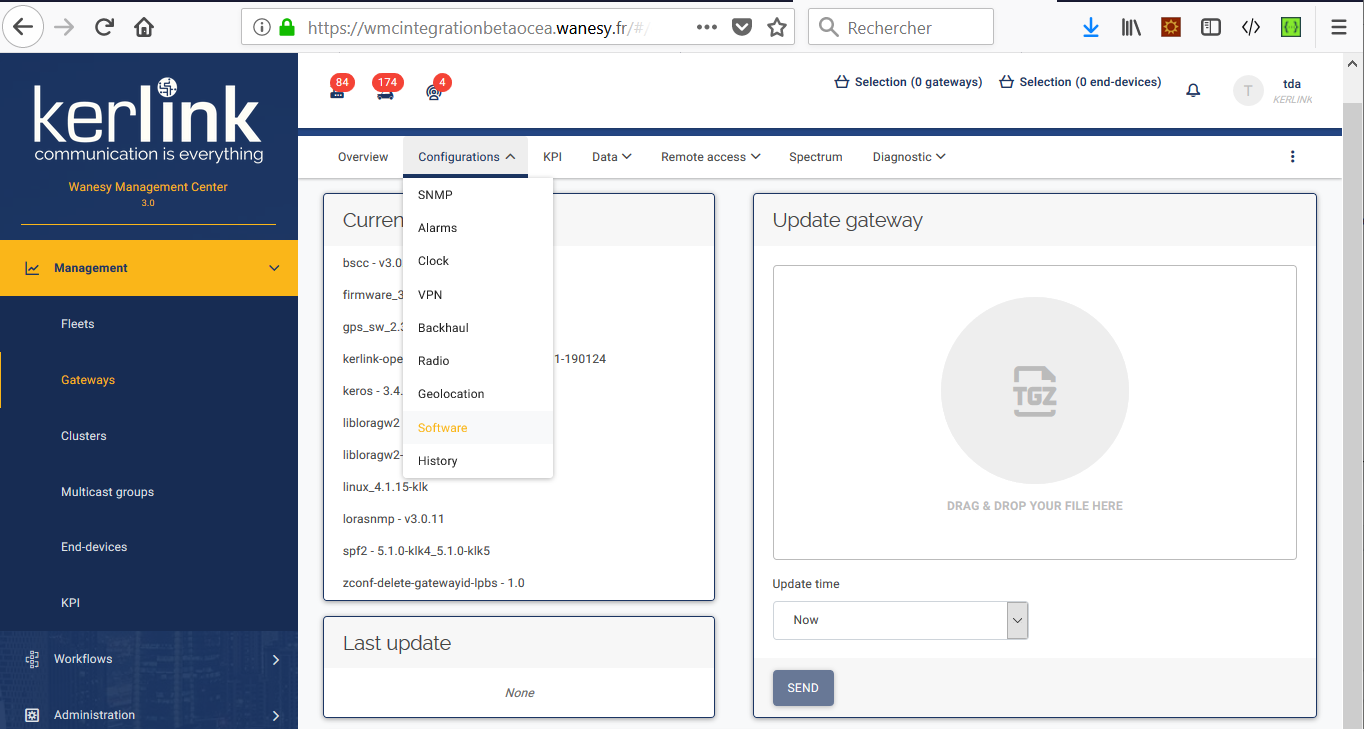Bookmark this page with the star icon
The width and height of the screenshot is (1367, 729).
click(776, 27)
